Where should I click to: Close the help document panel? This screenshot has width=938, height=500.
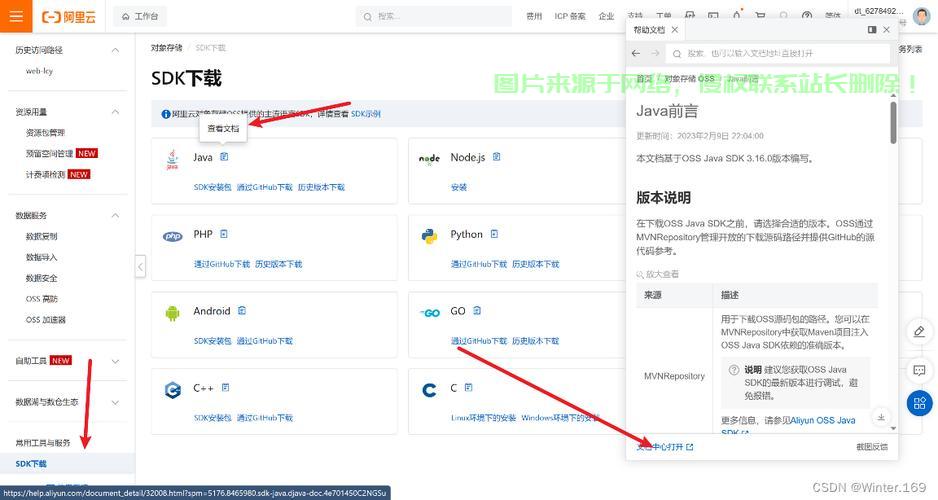(887, 29)
